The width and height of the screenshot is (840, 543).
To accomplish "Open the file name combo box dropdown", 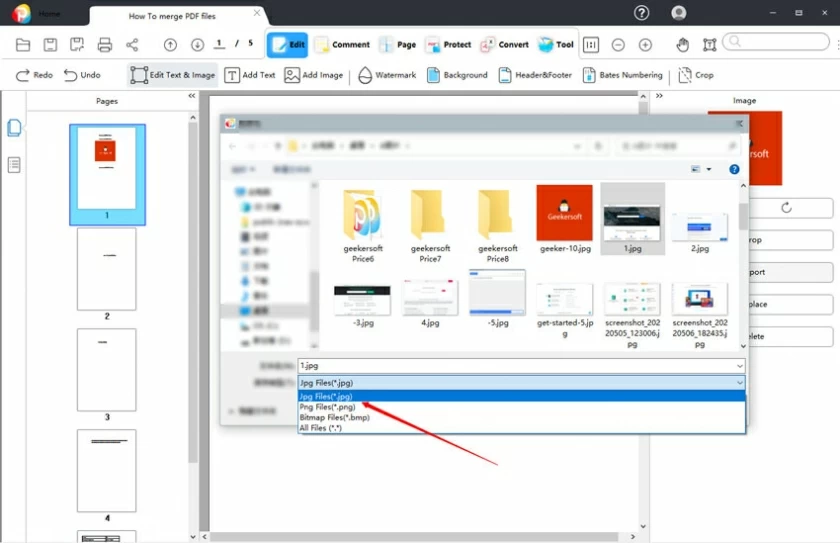I will (x=739, y=366).
